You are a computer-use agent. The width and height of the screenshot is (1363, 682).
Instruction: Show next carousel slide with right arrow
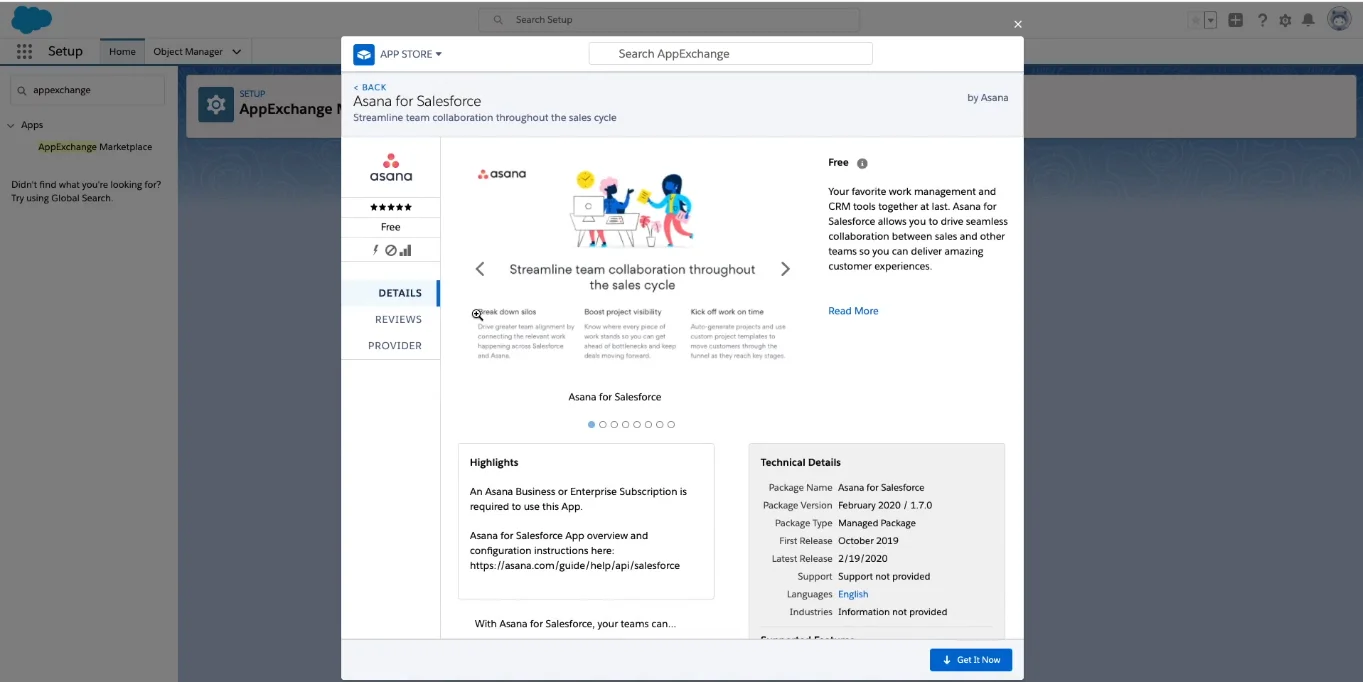tap(785, 269)
